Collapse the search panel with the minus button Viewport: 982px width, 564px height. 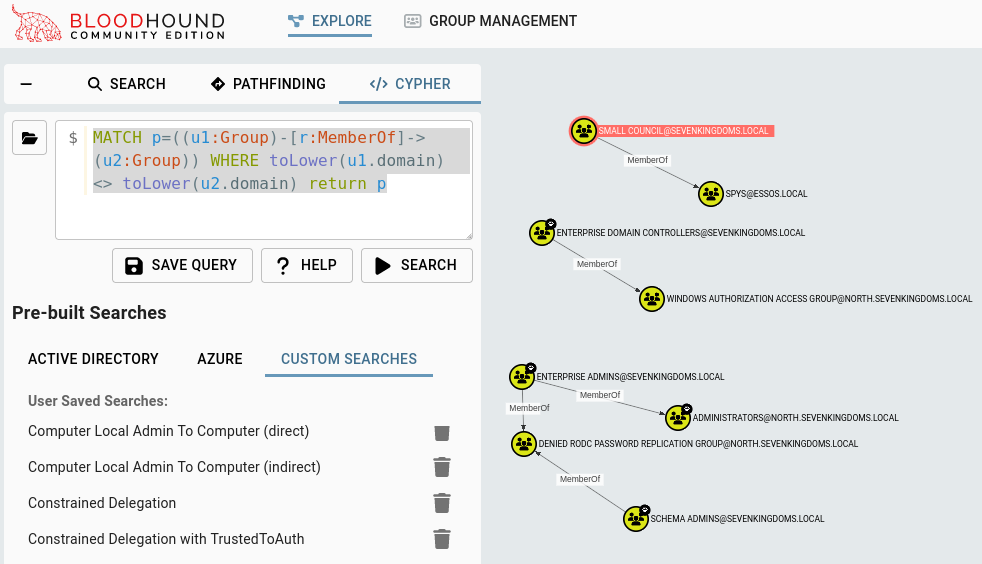(26, 84)
